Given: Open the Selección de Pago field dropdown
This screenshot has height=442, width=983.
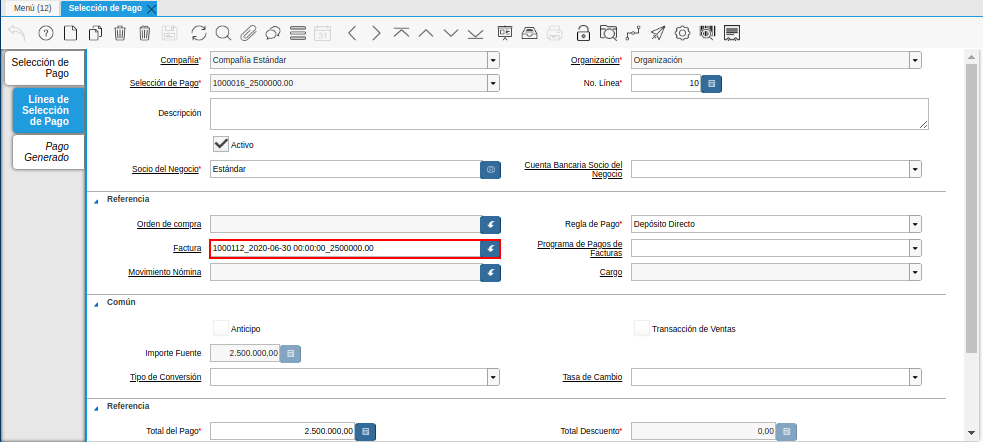Looking at the screenshot, I should (493, 83).
